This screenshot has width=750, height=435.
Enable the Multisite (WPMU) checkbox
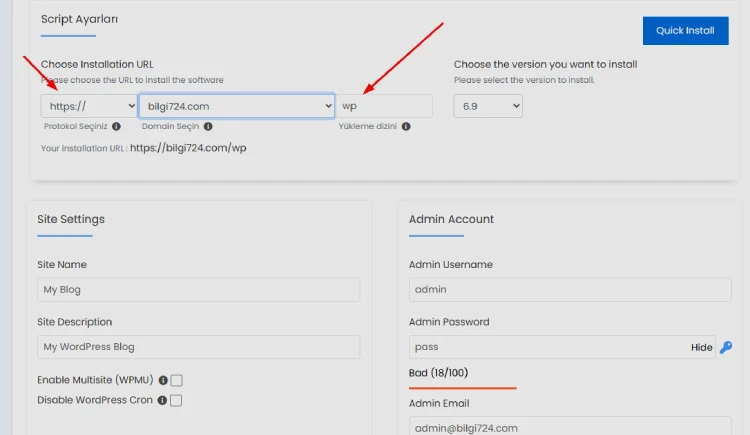point(176,381)
